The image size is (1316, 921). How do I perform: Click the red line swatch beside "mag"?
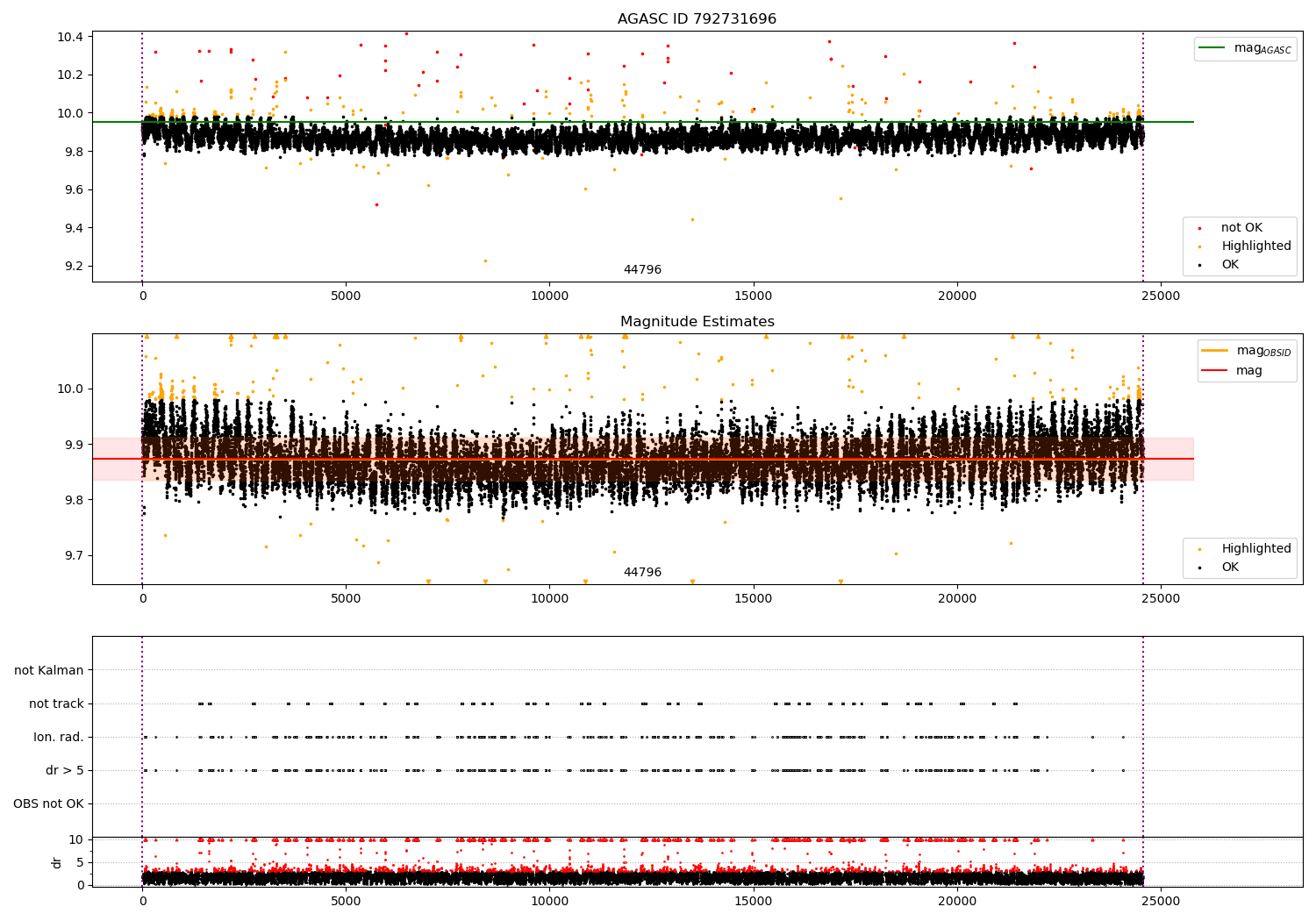1215,371
